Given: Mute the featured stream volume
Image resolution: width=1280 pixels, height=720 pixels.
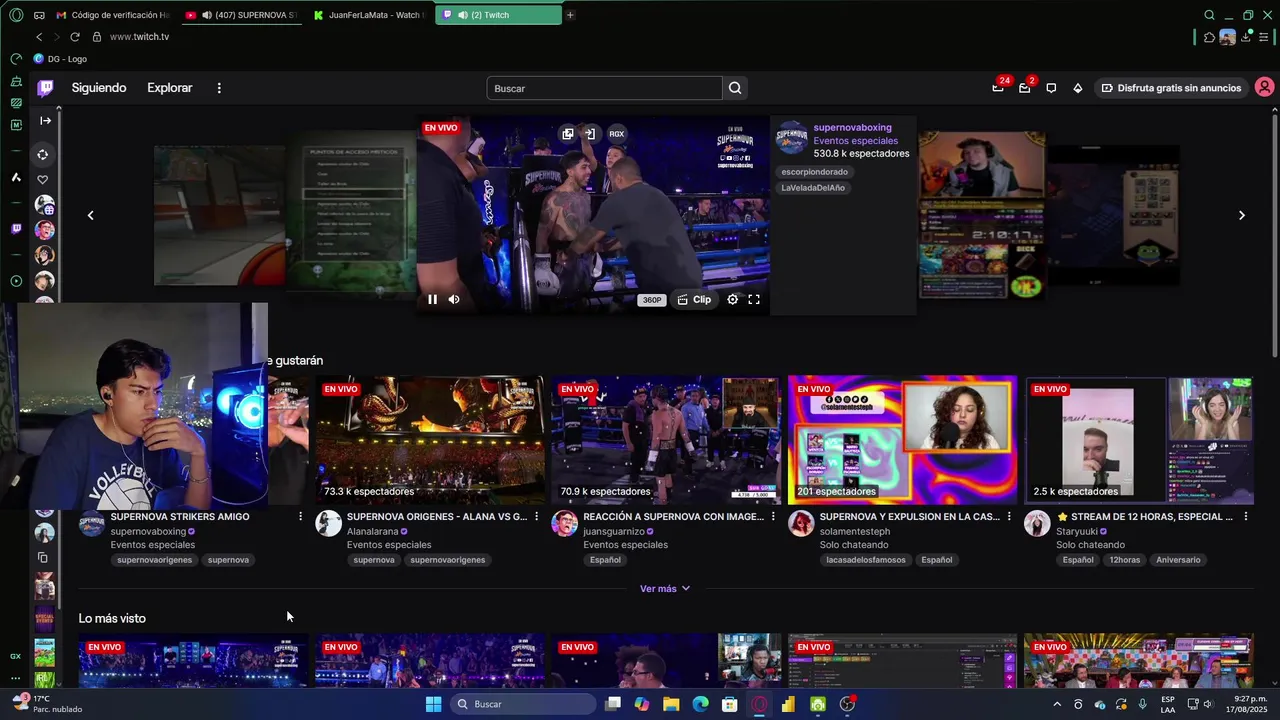Looking at the screenshot, I should click(x=454, y=299).
